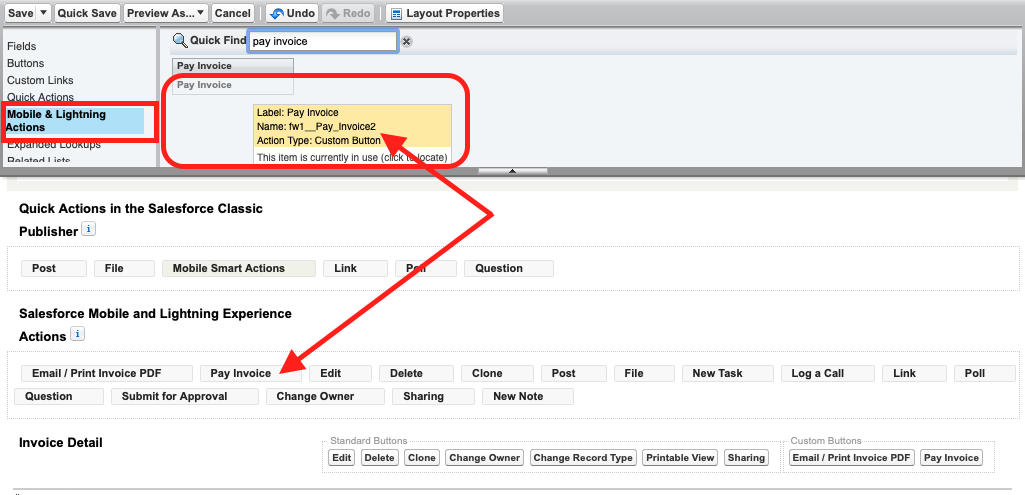Image resolution: width=1025 pixels, height=495 pixels.
Task: Click Sharing standard button
Action: pyautogui.click(x=746, y=458)
